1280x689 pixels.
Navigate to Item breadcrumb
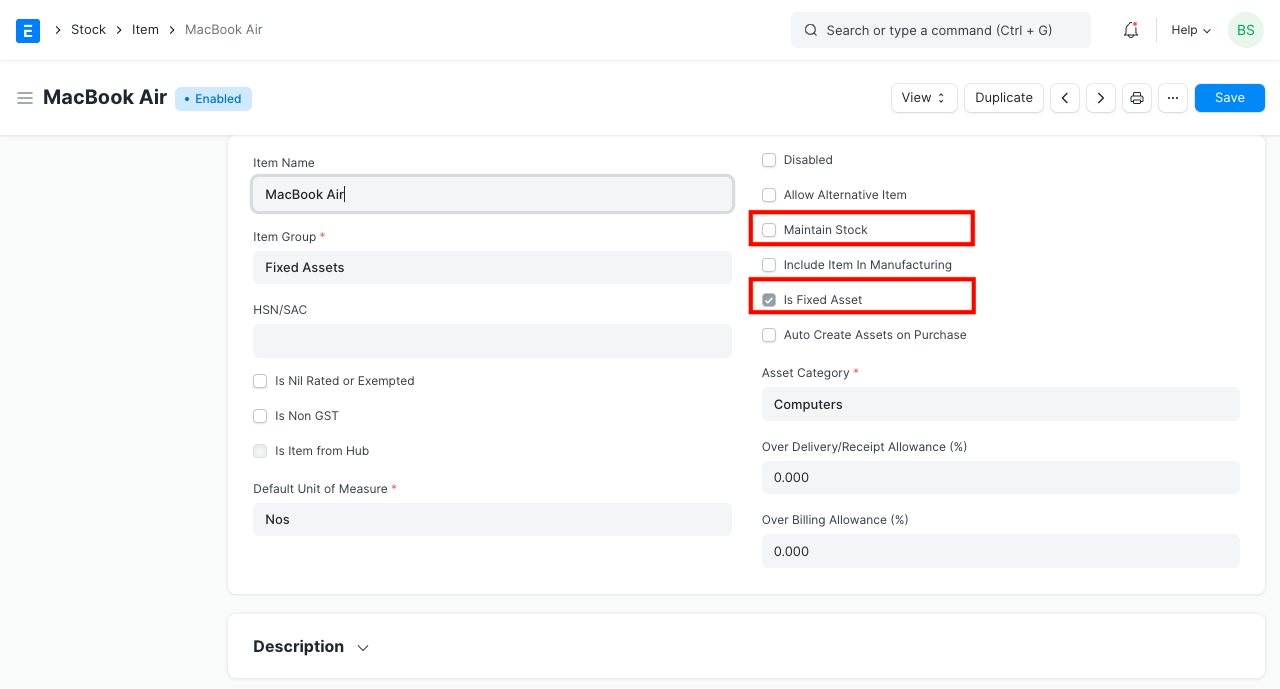[145, 30]
